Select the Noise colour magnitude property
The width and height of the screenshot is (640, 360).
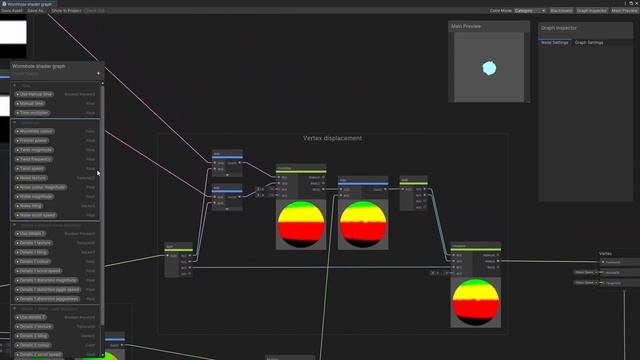pyautogui.click(x=41, y=187)
